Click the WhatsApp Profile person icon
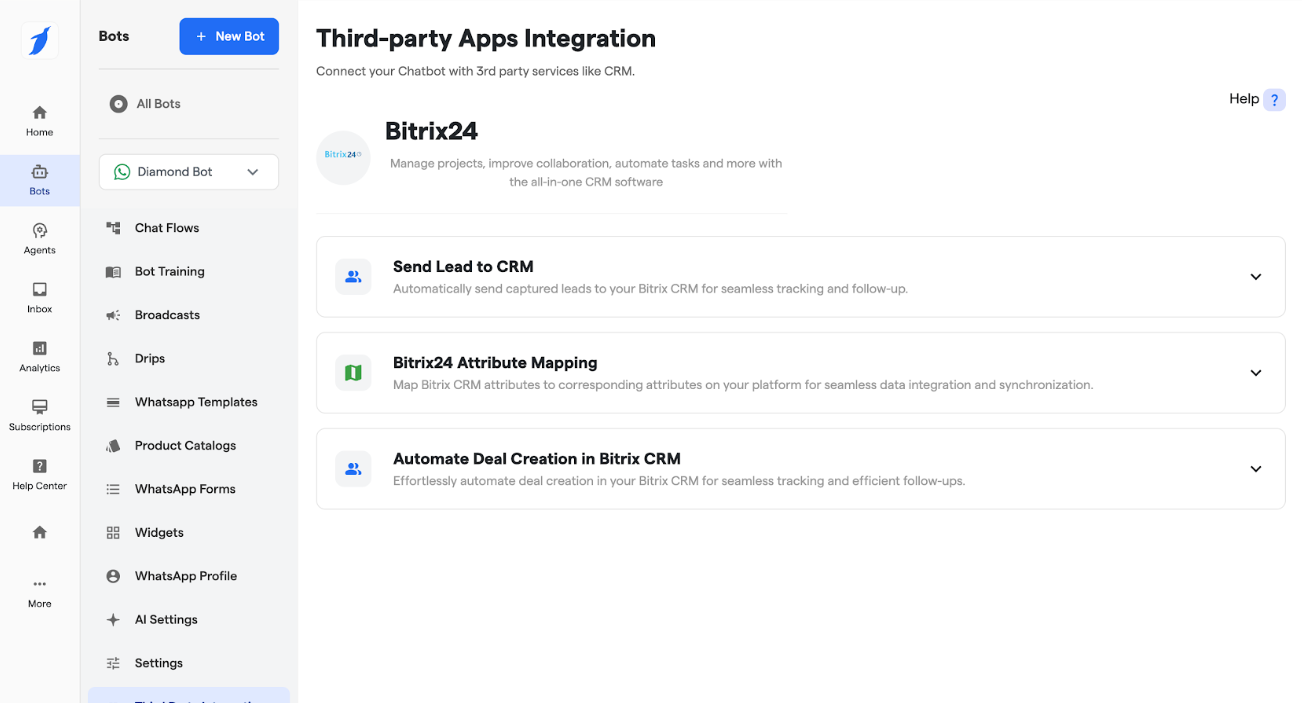The image size is (1302, 703). pos(113,576)
